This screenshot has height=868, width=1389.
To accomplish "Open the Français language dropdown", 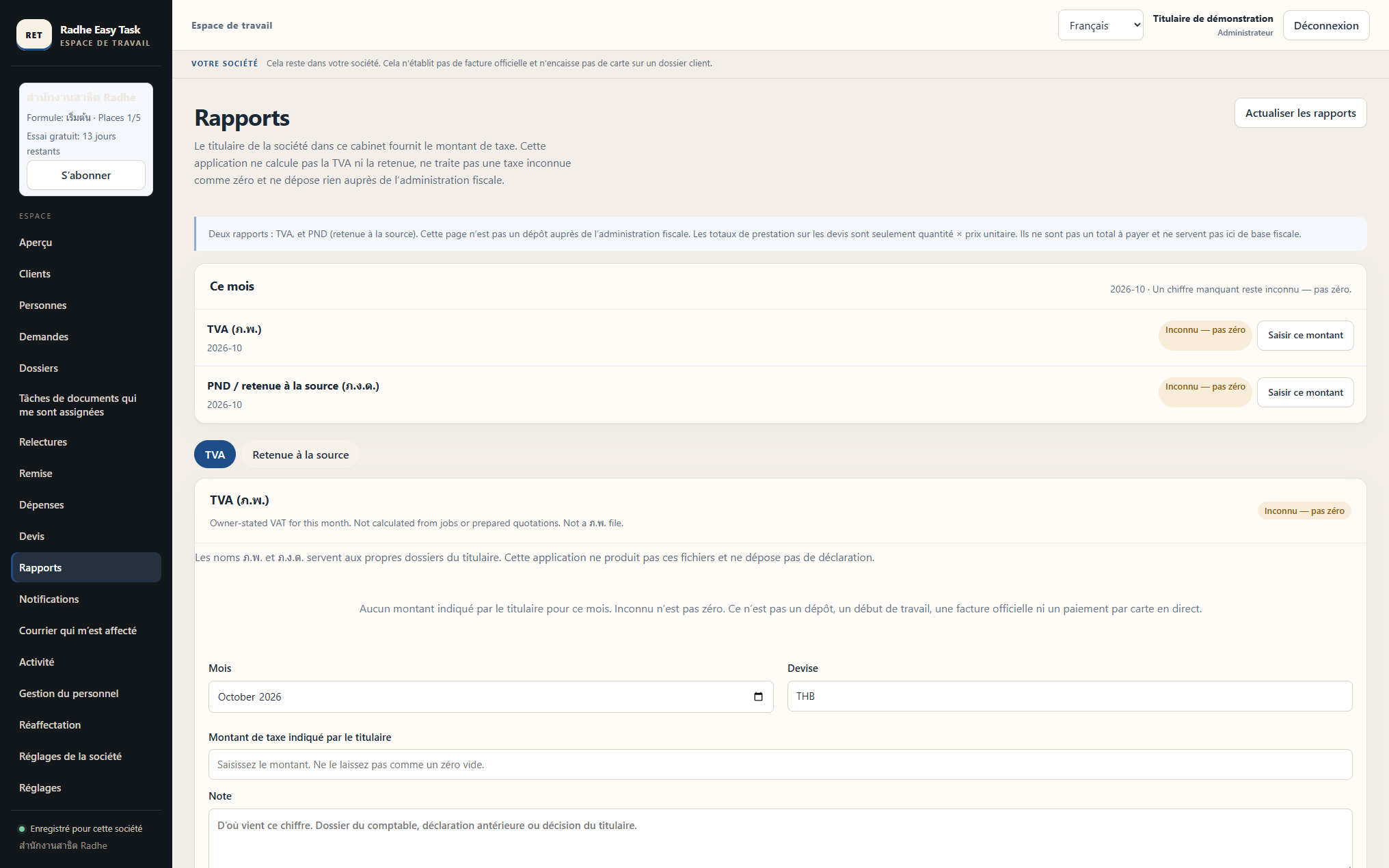I will [1101, 25].
